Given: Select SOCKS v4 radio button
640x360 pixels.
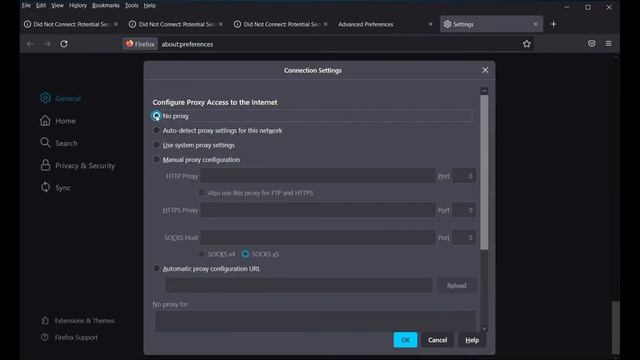Looking at the screenshot, I should pyautogui.click(x=202, y=254).
